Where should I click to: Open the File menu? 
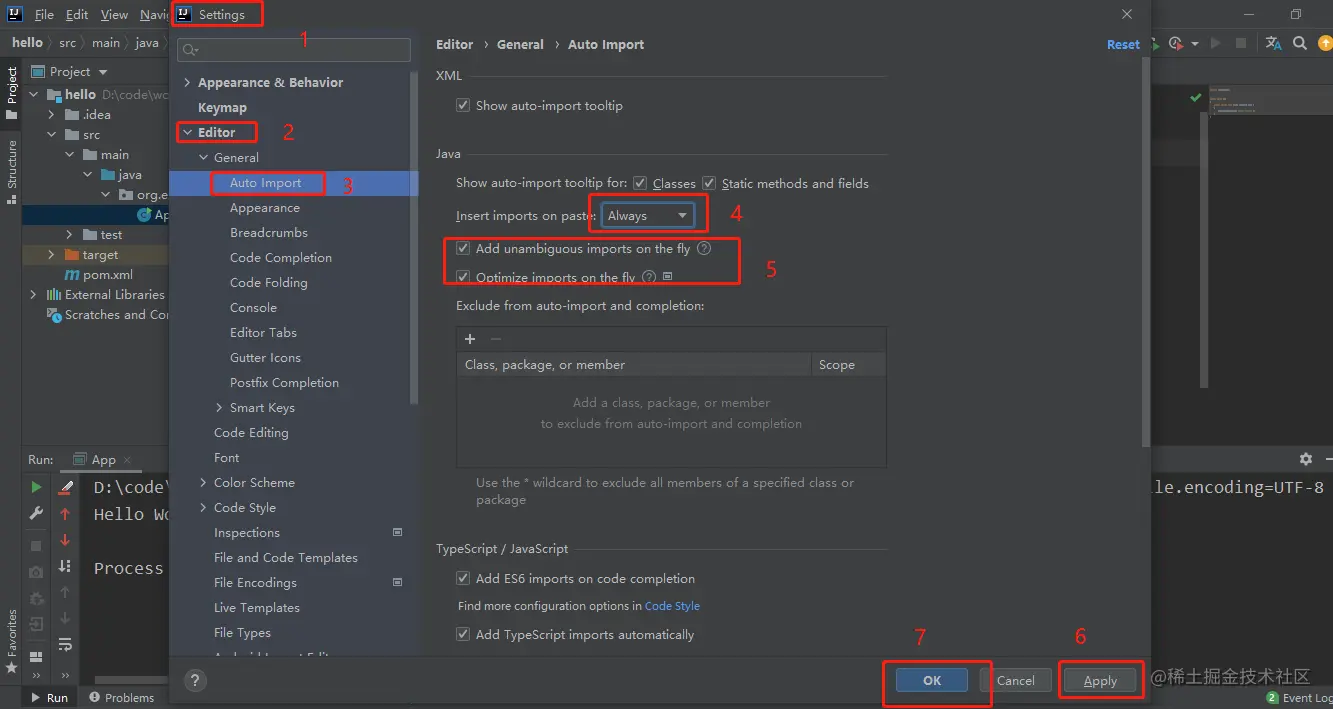44,15
